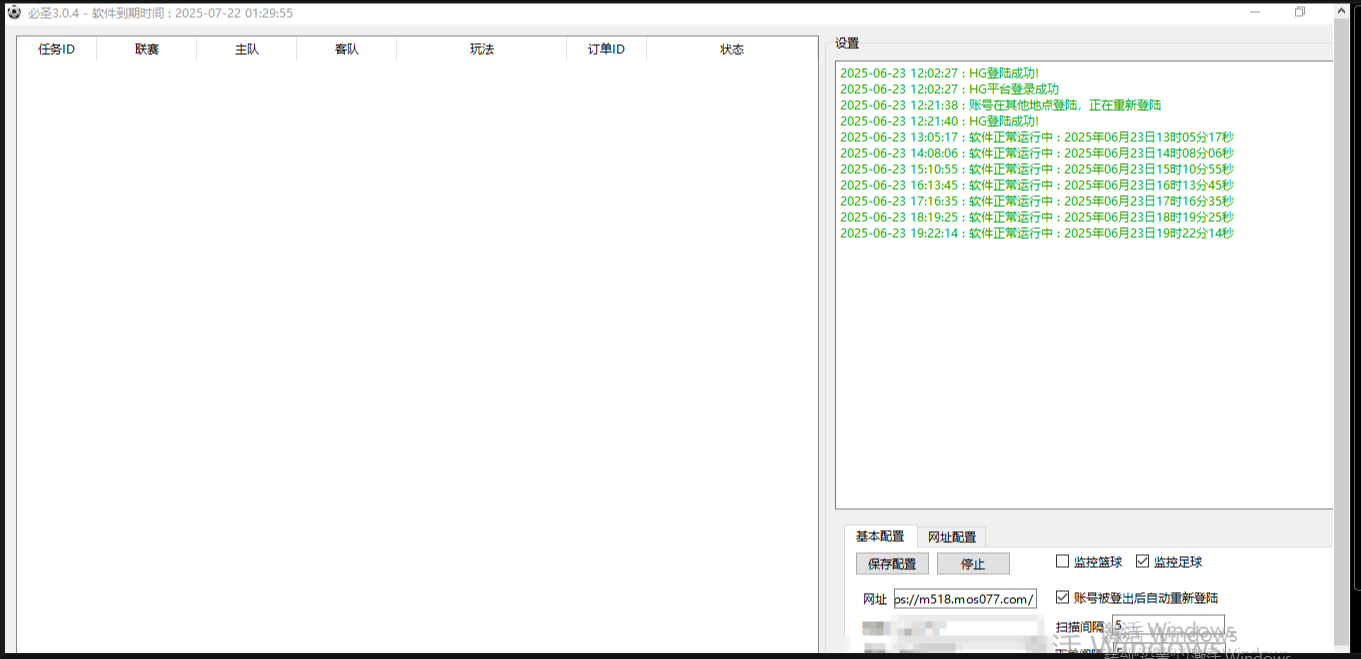Focus the 网址 URL input field
Viewport: 1361px width, 659px height.
pyautogui.click(x=965, y=599)
